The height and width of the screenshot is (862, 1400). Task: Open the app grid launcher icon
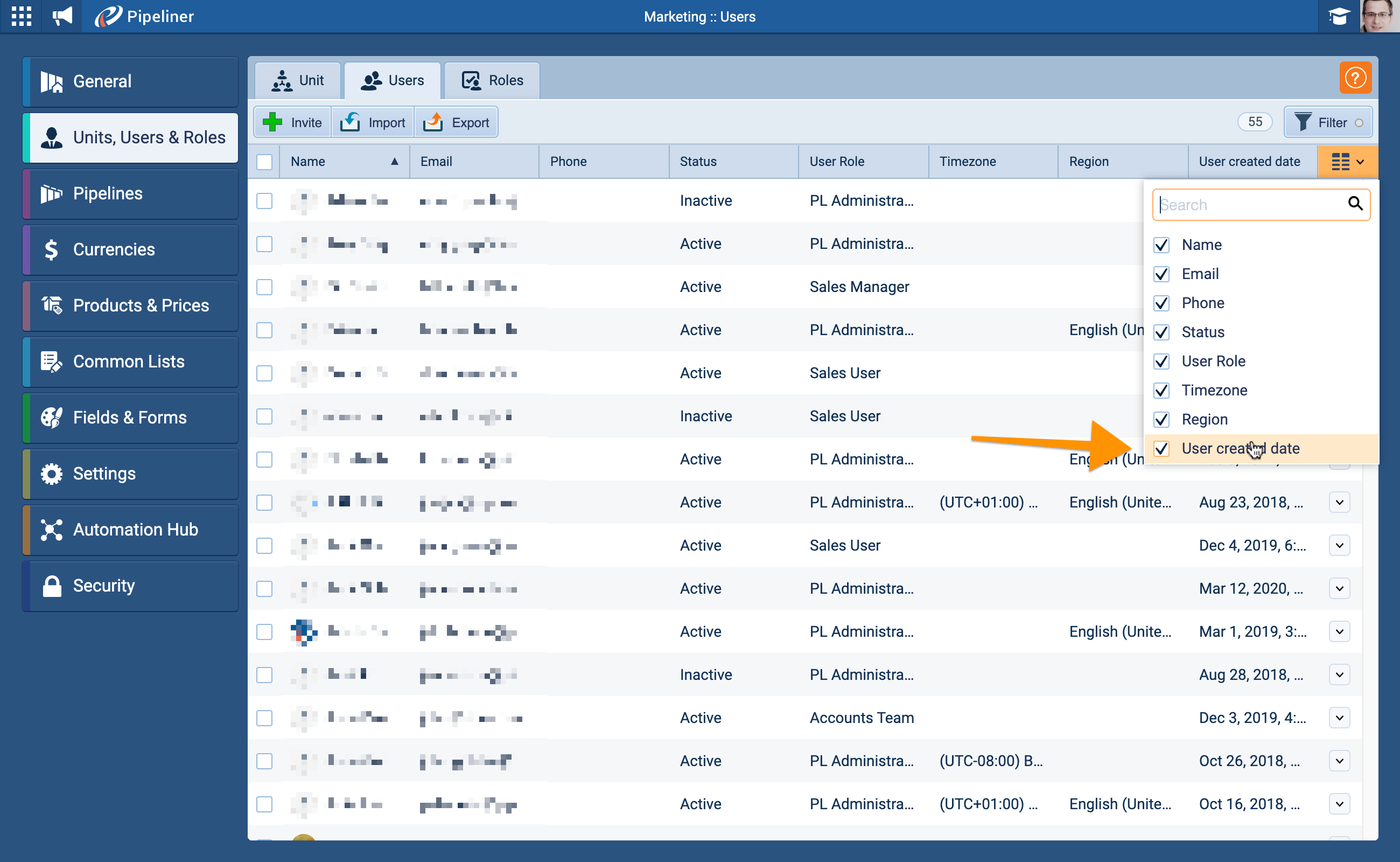[x=21, y=16]
